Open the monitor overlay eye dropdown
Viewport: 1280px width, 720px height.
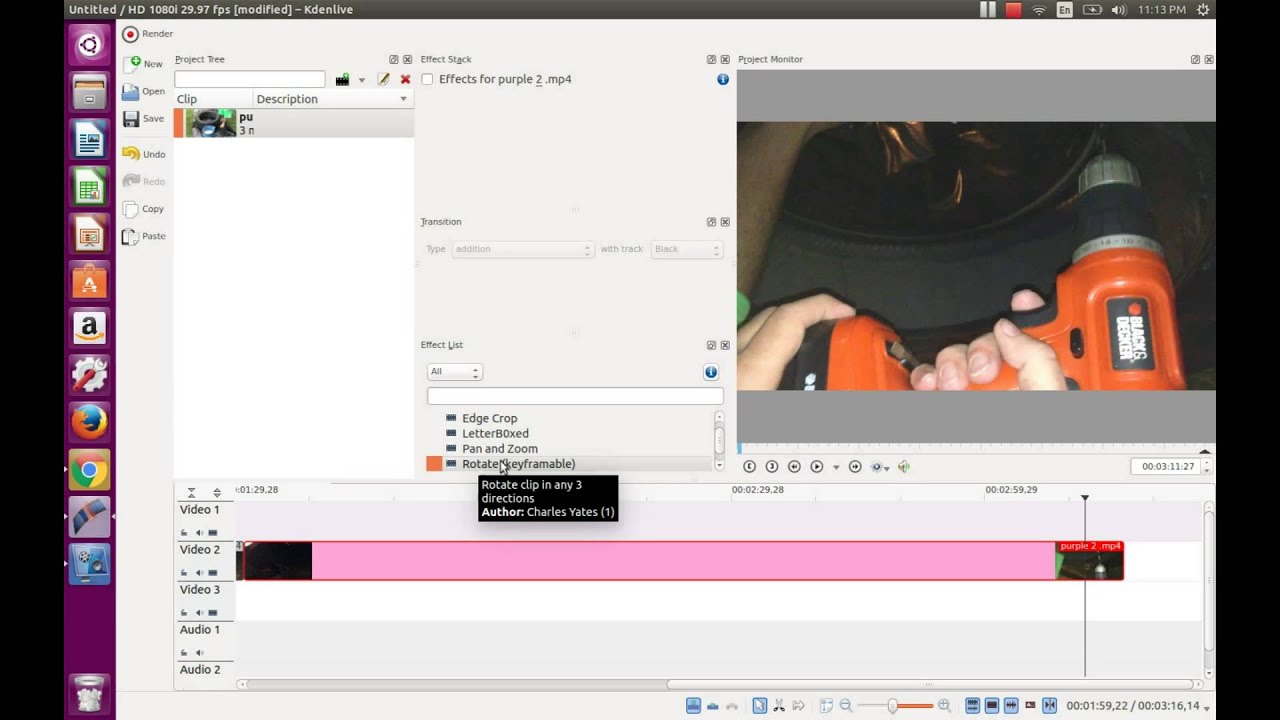[x=880, y=467]
